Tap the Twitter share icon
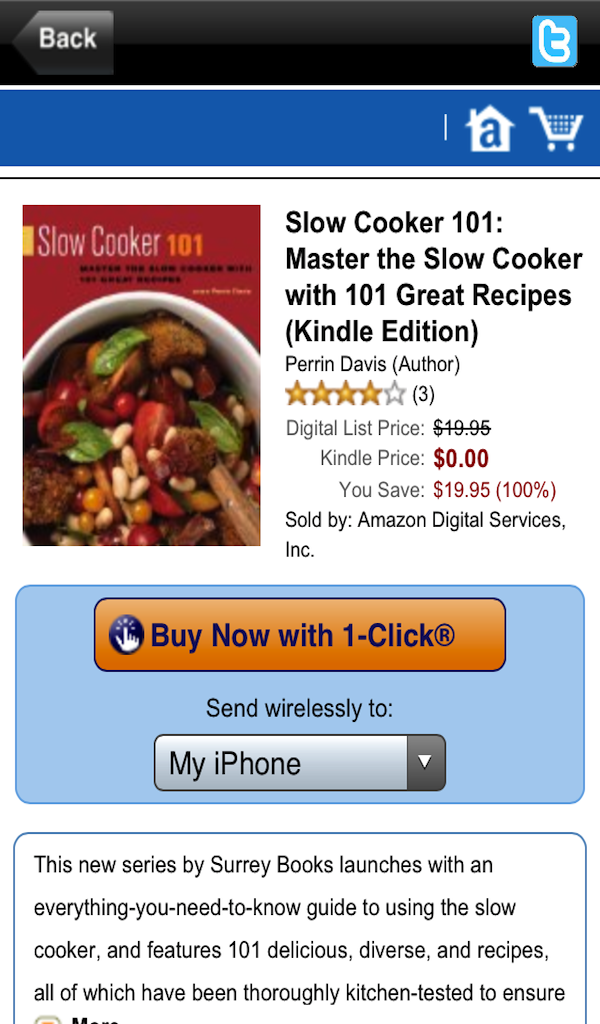Viewport: 600px width, 1024px height. coord(554,41)
